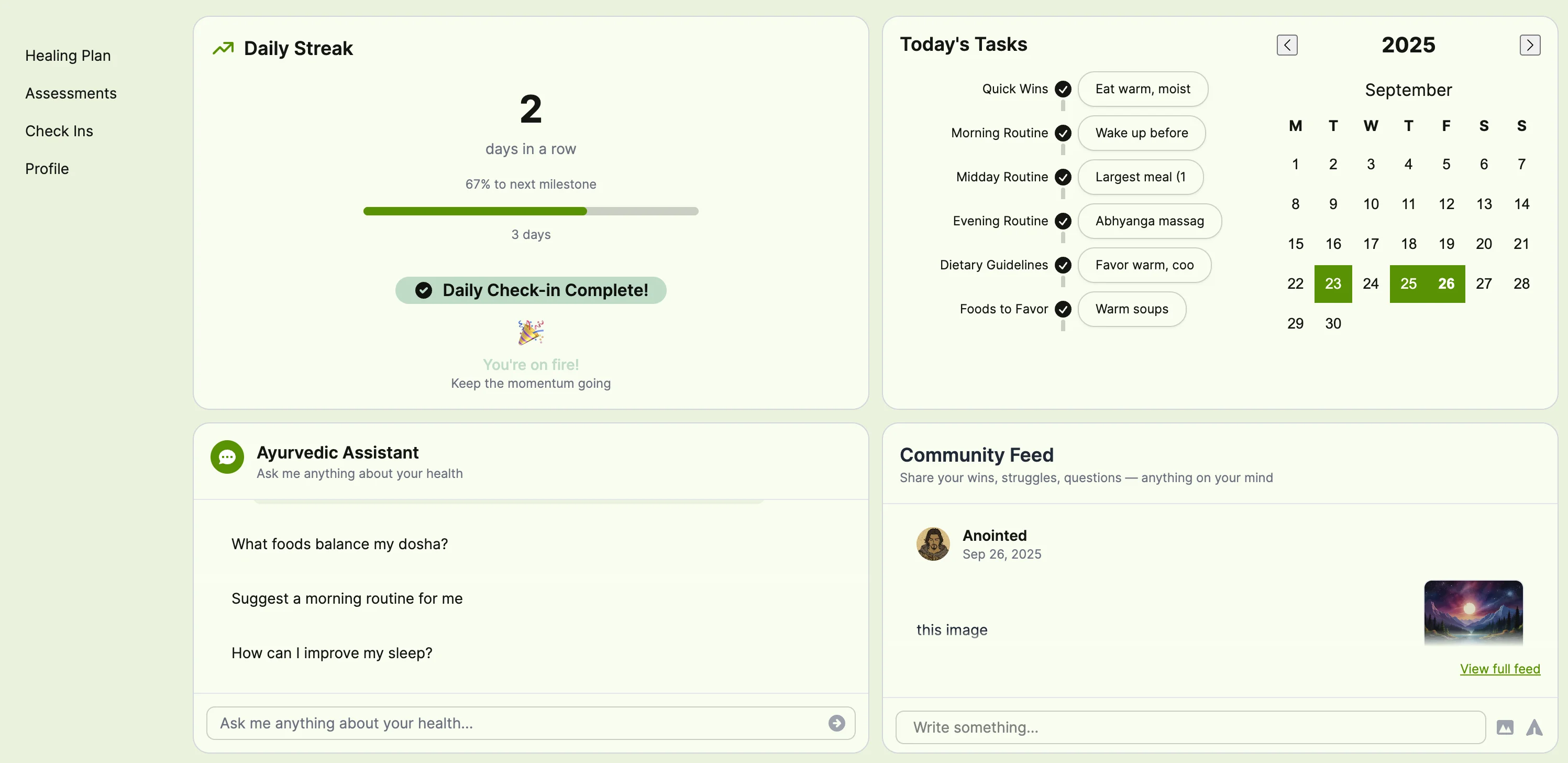Click the checkmark in Daily Check-in Complete badge
Viewport: 1568px width, 763px height.
click(424, 290)
